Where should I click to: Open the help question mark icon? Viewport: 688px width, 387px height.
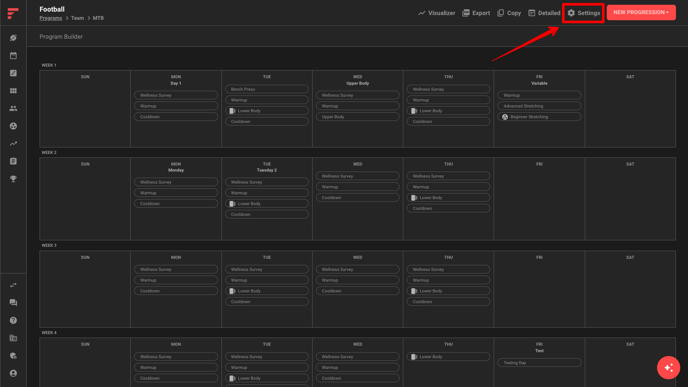pos(13,320)
